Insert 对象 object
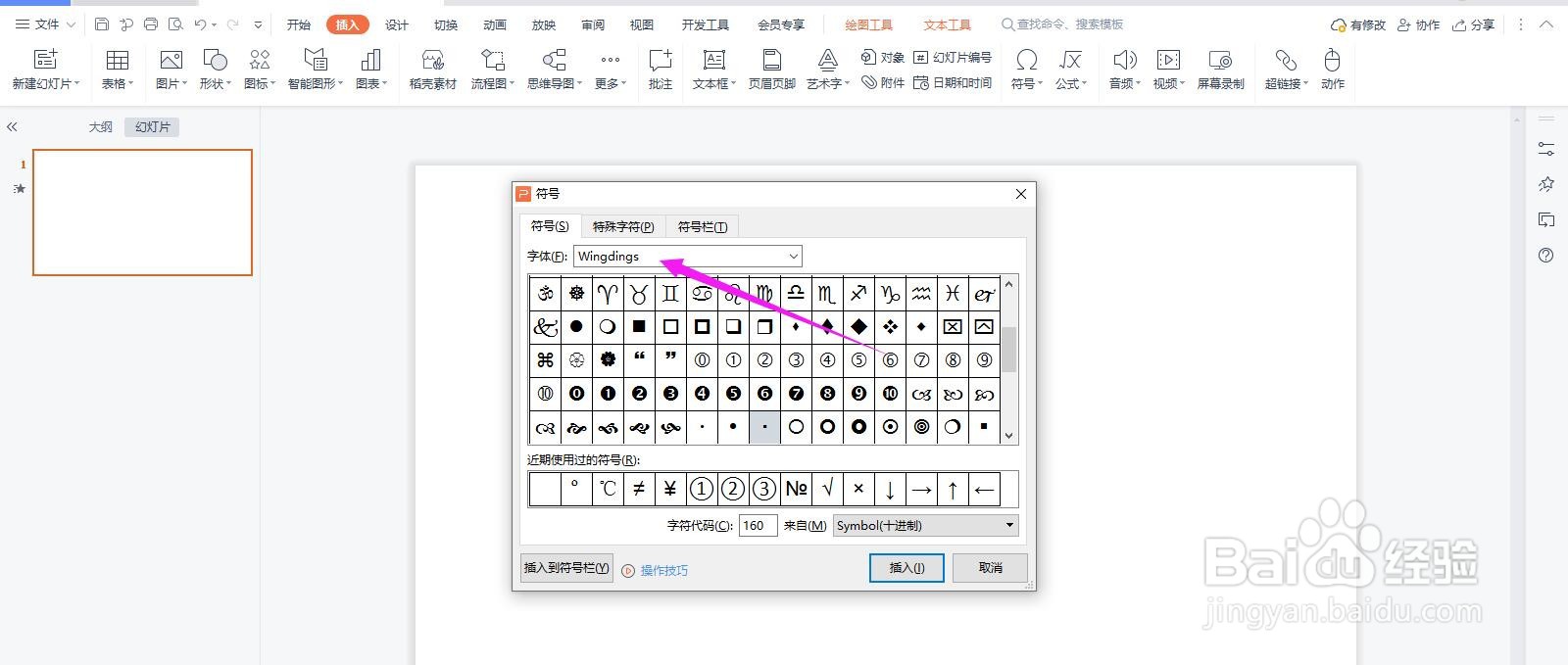The image size is (1568, 665). [883, 58]
